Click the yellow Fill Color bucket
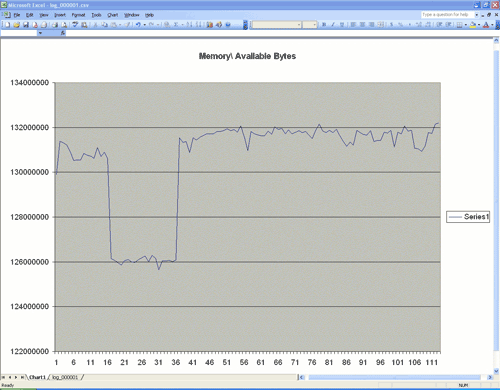The width and height of the screenshot is (500, 390). point(472,25)
